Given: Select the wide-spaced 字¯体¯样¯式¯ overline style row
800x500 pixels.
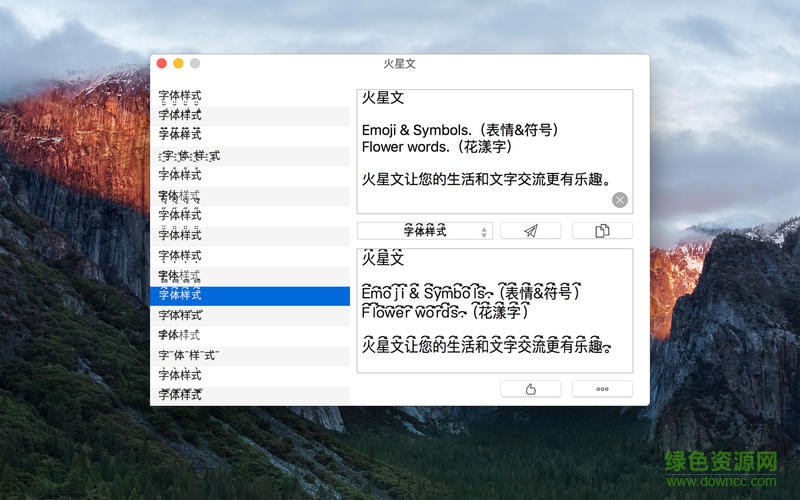Looking at the screenshot, I should 250,356.
